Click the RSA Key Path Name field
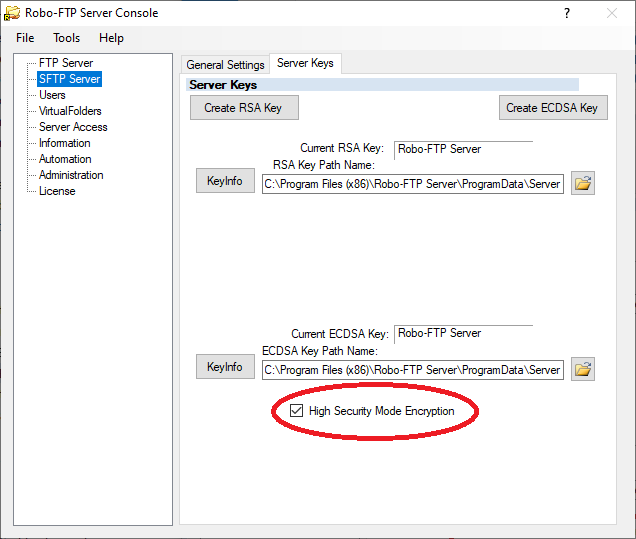The height and width of the screenshot is (539, 636). point(413,184)
